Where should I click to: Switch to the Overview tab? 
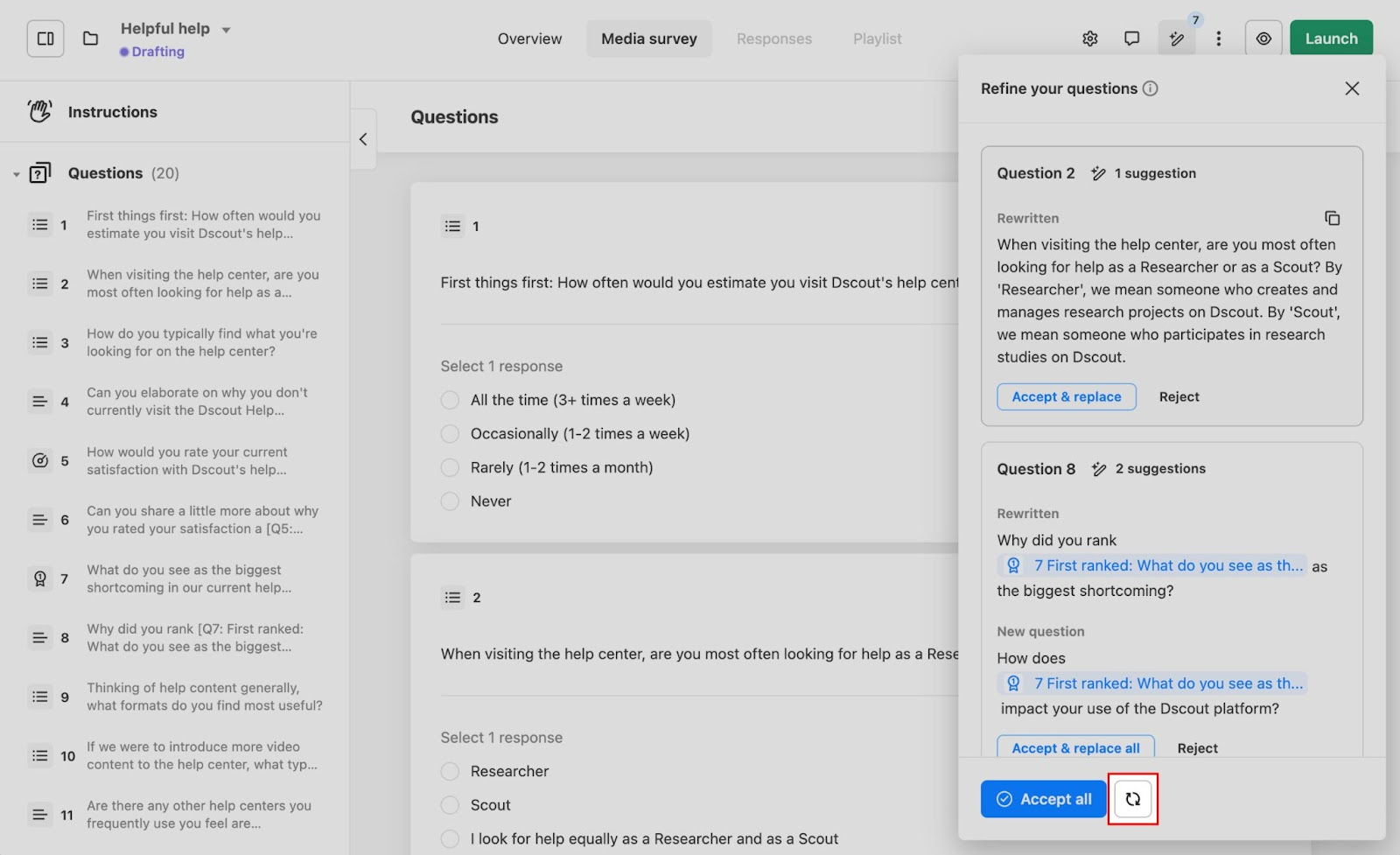pyautogui.click(x=529, y=39)
